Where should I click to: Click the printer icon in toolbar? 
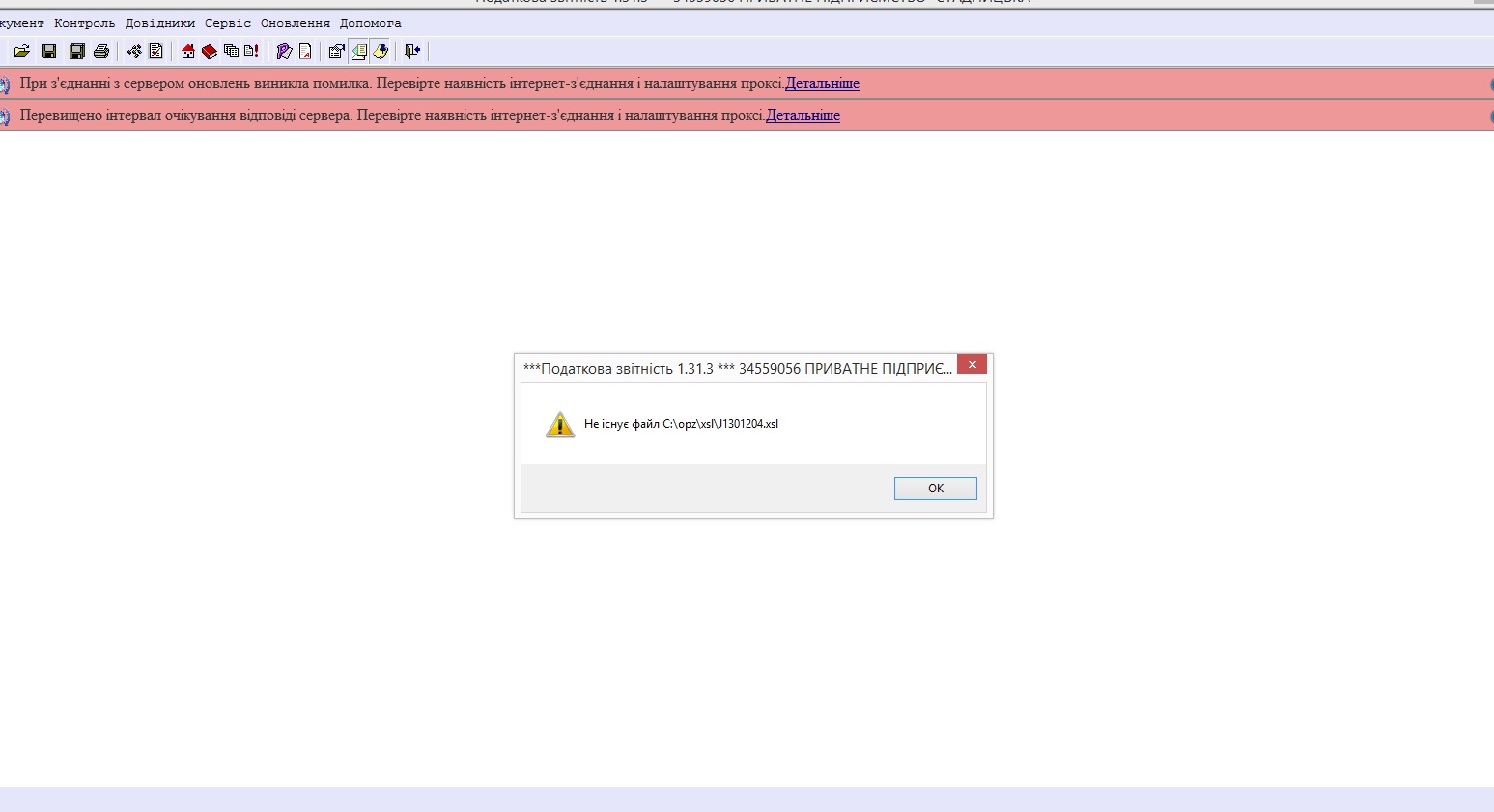tap(101, 51)
